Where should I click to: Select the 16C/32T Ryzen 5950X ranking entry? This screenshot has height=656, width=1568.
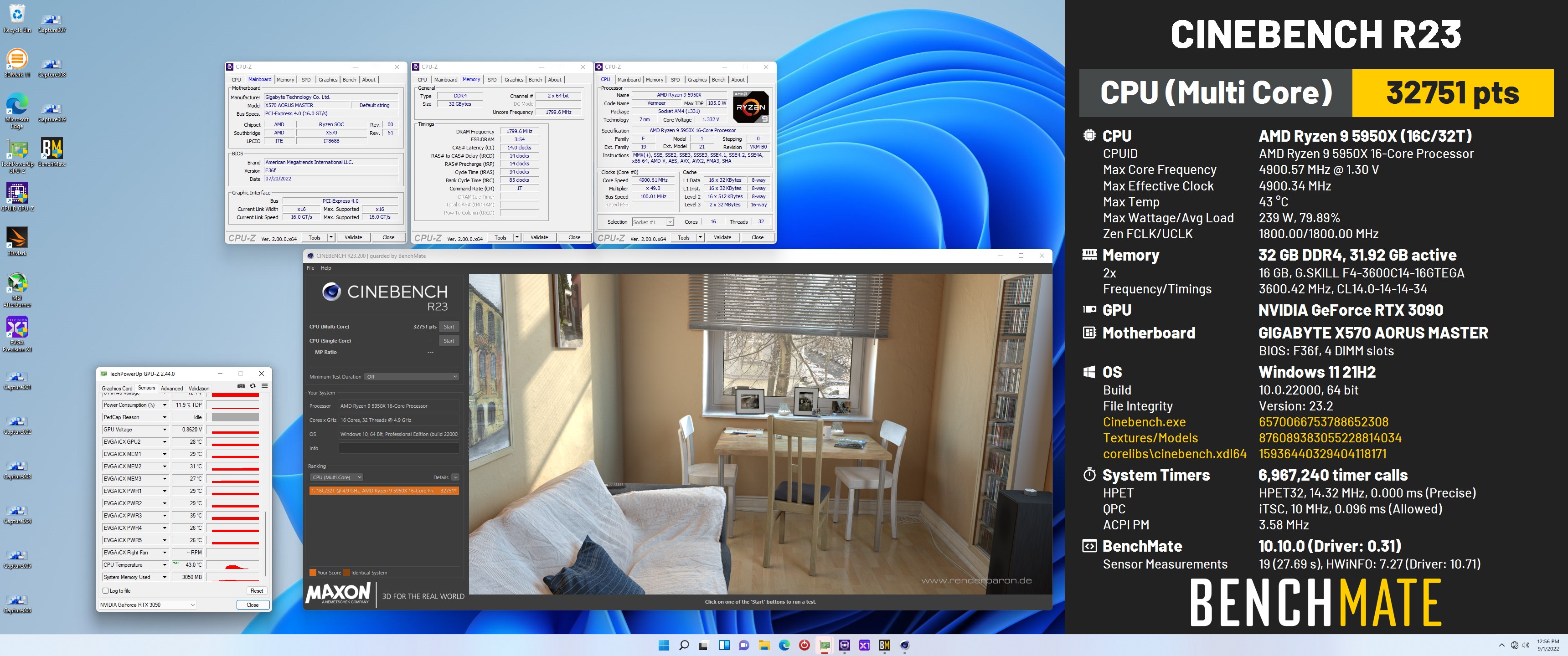384,491
